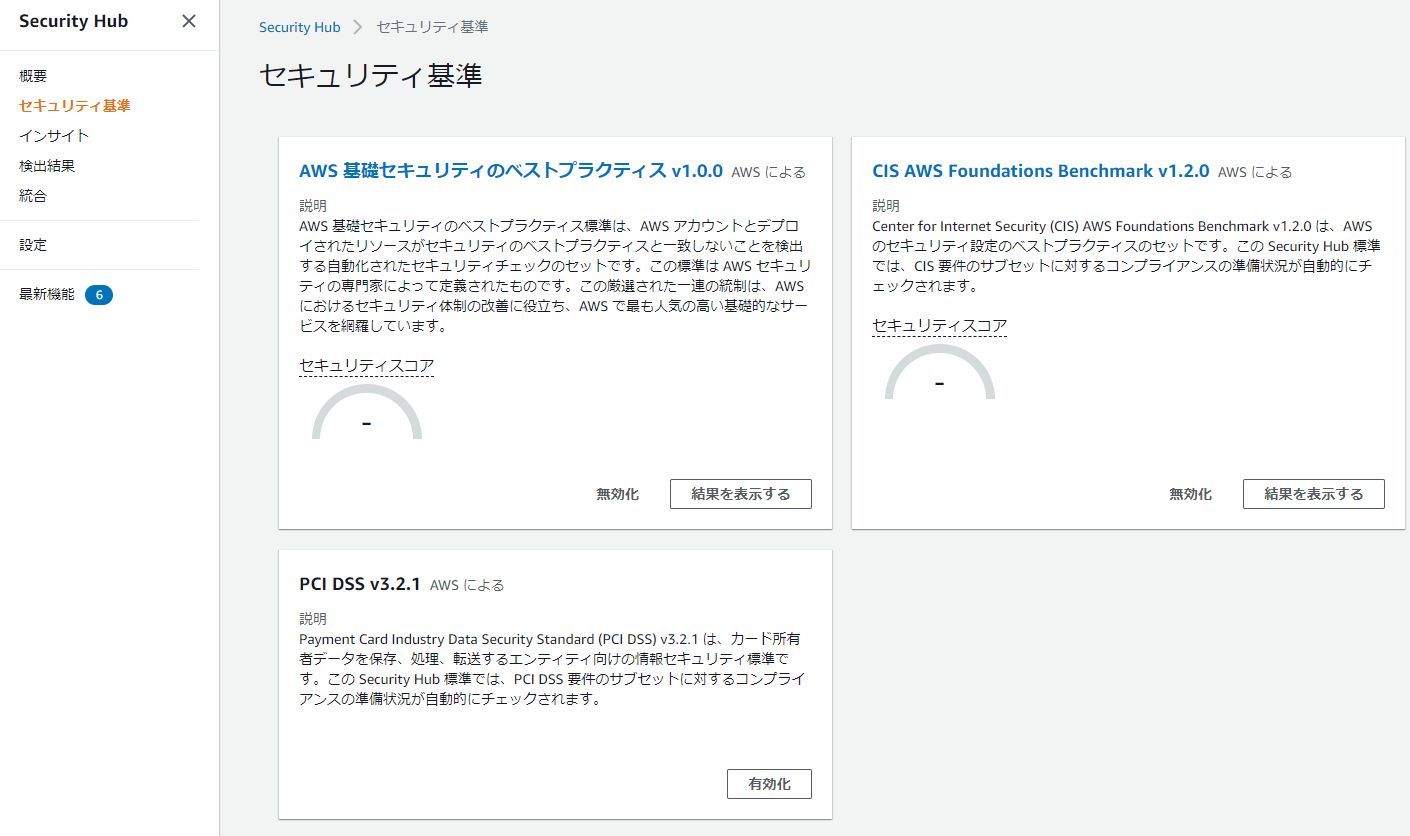
Task: Click 結果を表示する on the CIS Benchmark card
Action: coord(1314,494)
